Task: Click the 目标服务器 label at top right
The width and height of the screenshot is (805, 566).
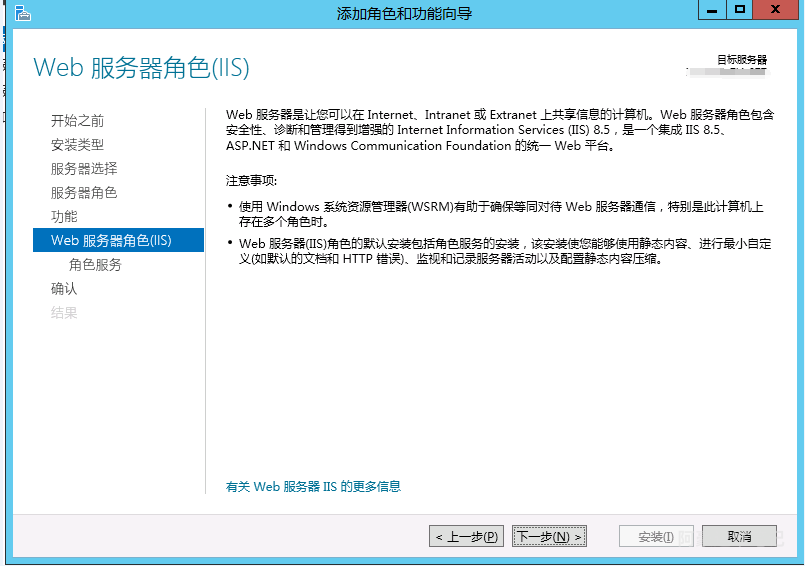Action: point(741,60)
